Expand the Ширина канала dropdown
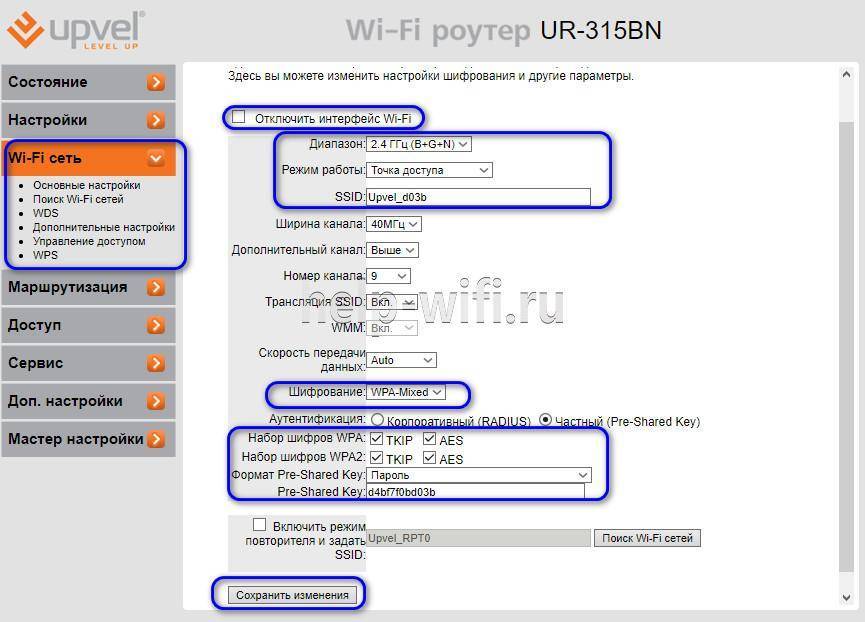Image resolution: width=865 pixels, height=622 pixels. 394,224
